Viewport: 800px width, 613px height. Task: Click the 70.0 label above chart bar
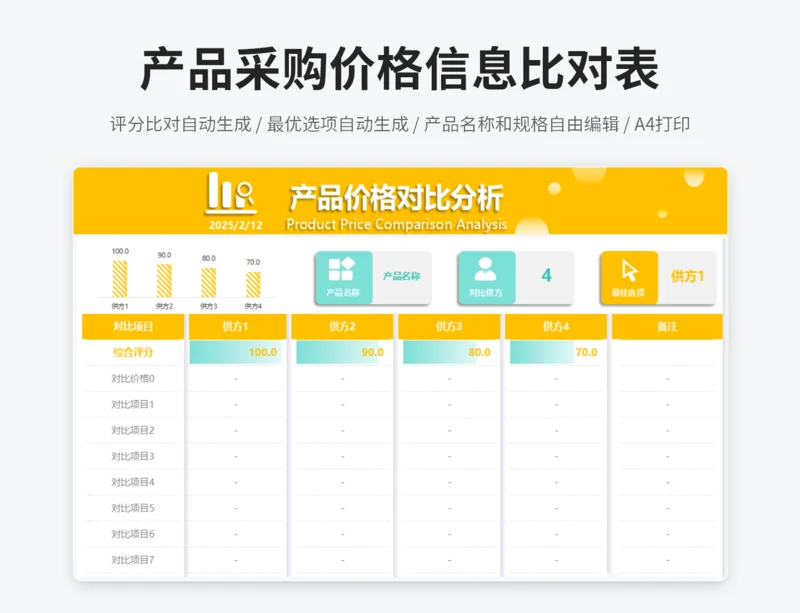[x=253, y=262]
